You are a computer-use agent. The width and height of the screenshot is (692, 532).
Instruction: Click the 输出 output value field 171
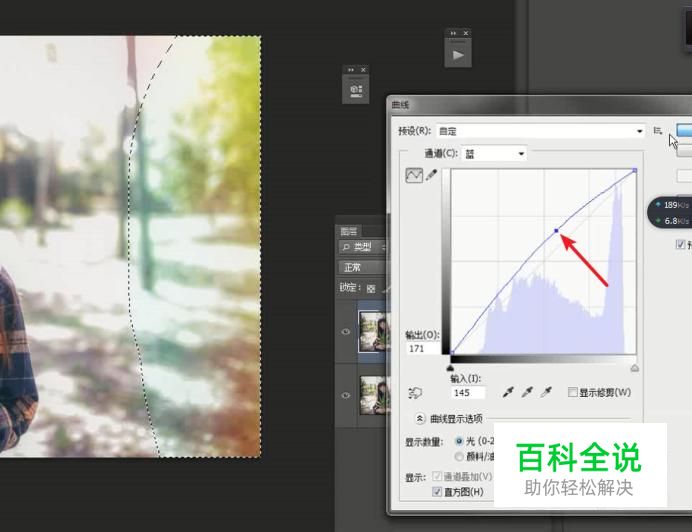423,348
